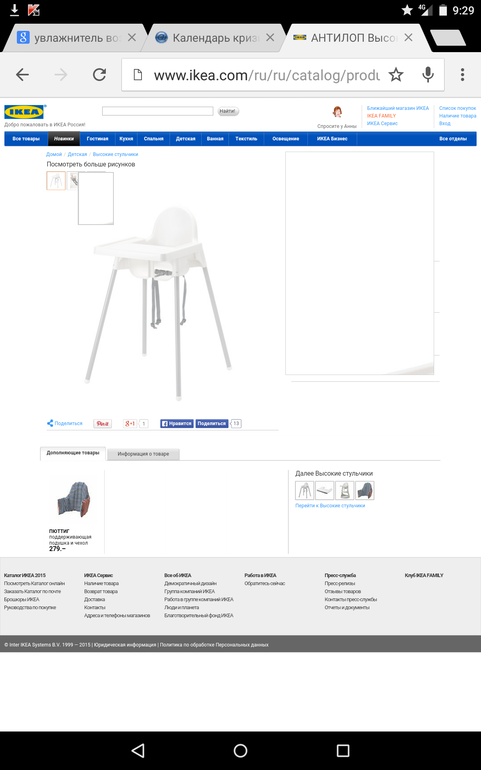
Task: Focus the IKEA site search field
Action: click(158, 111)
